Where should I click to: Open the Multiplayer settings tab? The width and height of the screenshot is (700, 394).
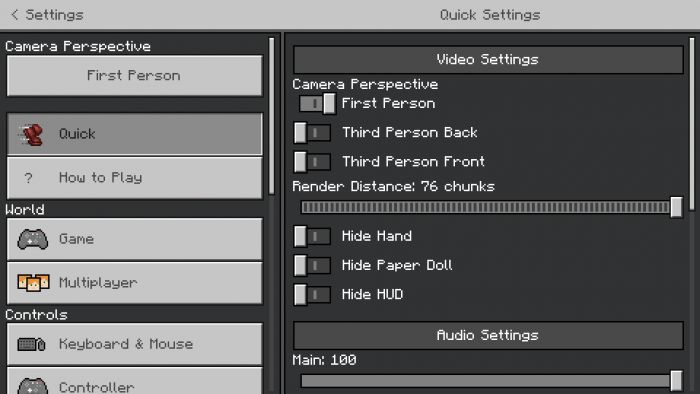coord(134,283)
